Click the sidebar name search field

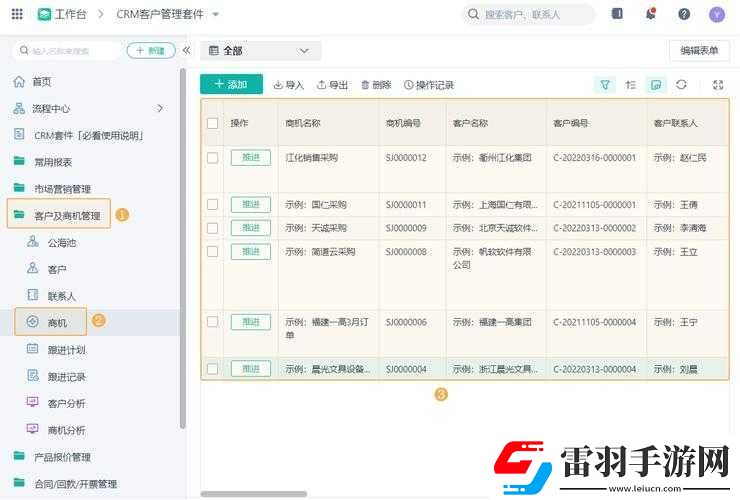click(x=67, y=51)
